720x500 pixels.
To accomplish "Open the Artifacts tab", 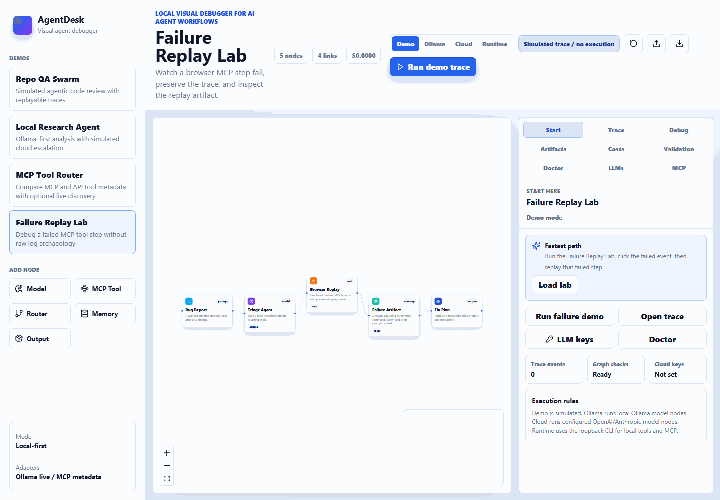I will tap(553, 149).
